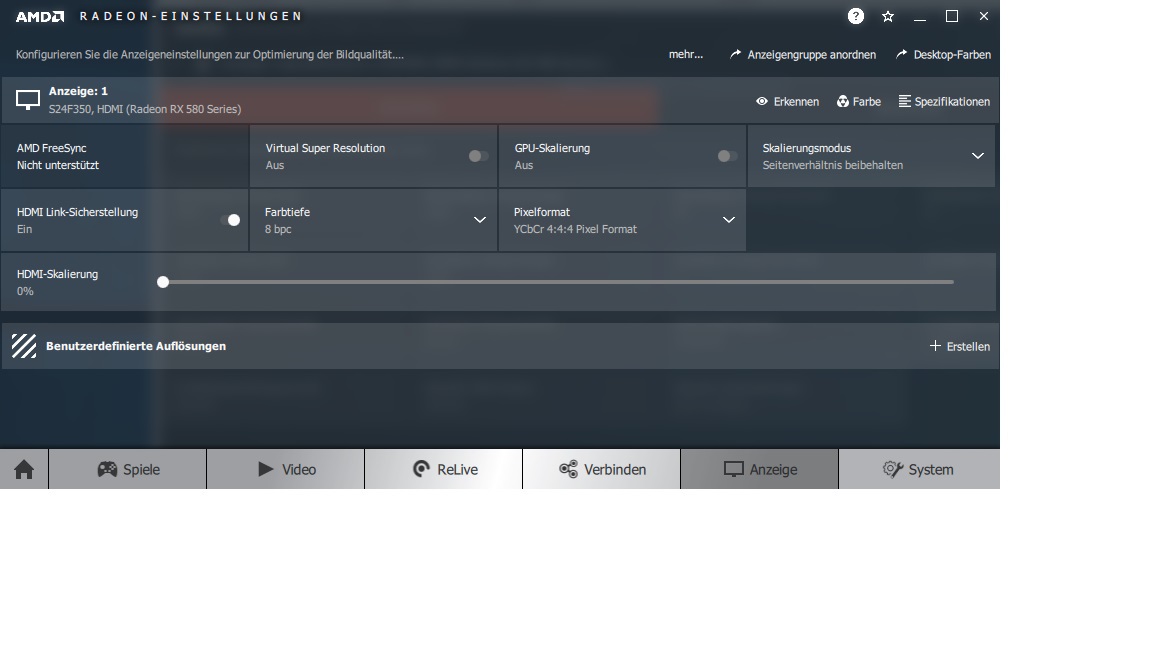The height and width of the screenshot is (648, 1152).
Task: Open the Pixelformat dropdown
Action: pos(729,220)
